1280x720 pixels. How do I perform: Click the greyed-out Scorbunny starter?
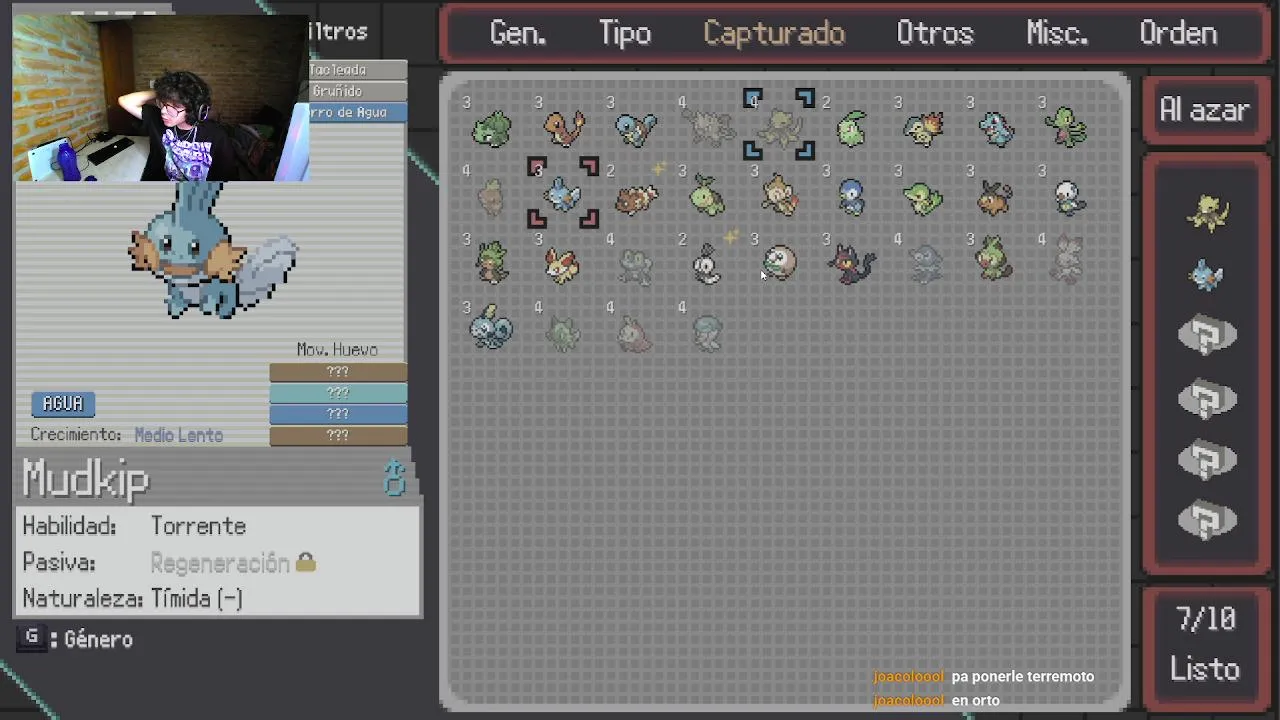pos(1067,260)
